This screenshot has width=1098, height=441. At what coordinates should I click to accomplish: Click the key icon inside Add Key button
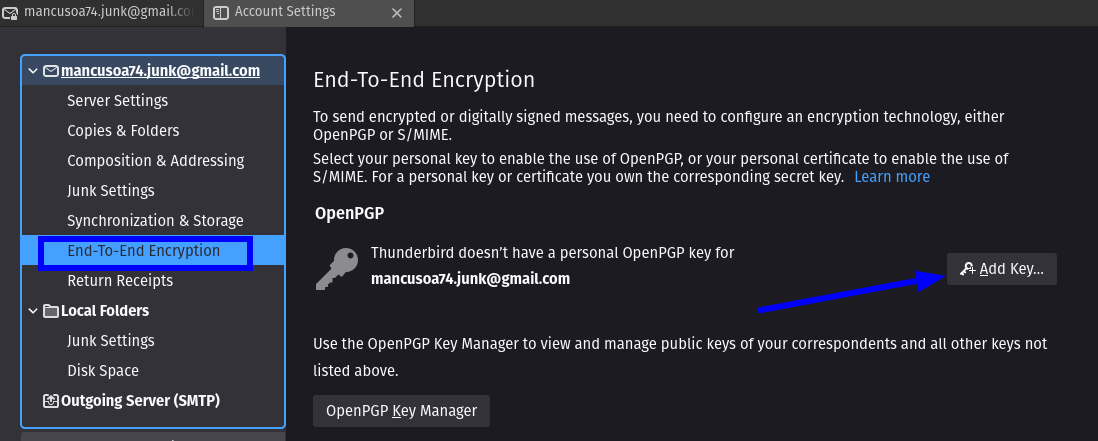point(968,270)
